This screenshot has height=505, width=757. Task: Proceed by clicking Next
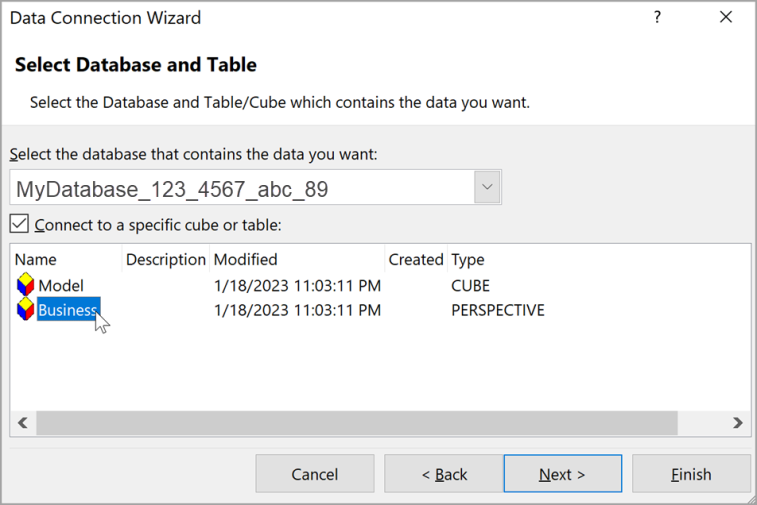(562, 474)
